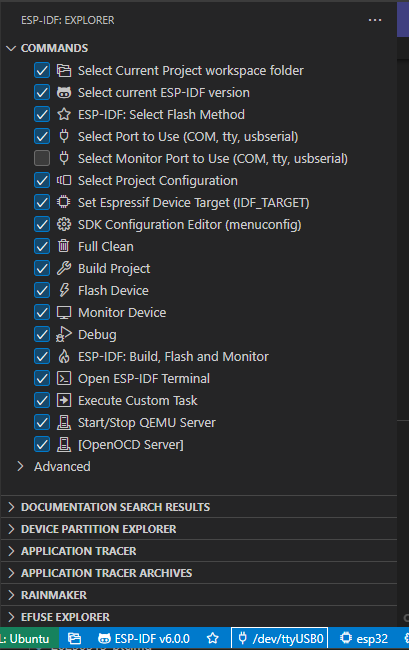Viewport: 409px width, 650px height.
Task: Uncheck the Monitor Device checkbox
Action: coord(42,312)
